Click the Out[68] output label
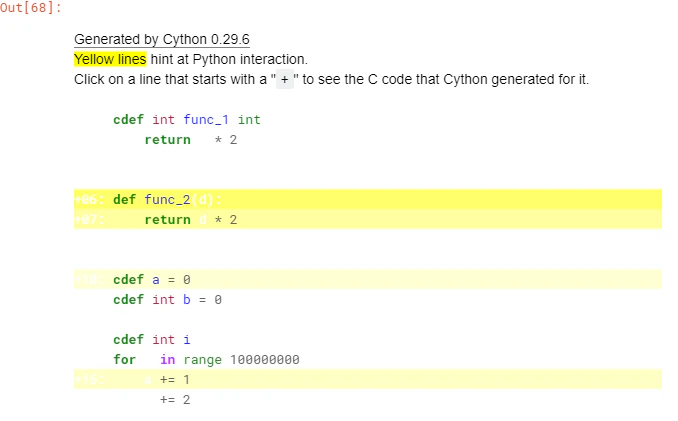This screenshot has height=421, width=678. click(x=31, y=7)
